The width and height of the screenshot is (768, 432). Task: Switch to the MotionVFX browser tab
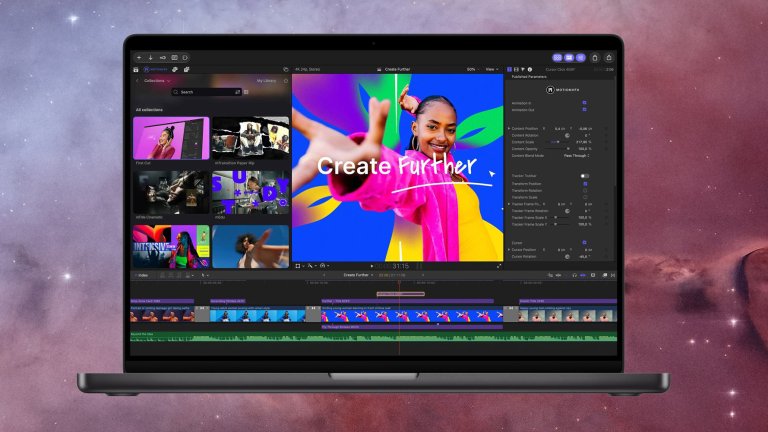[156, 70]
